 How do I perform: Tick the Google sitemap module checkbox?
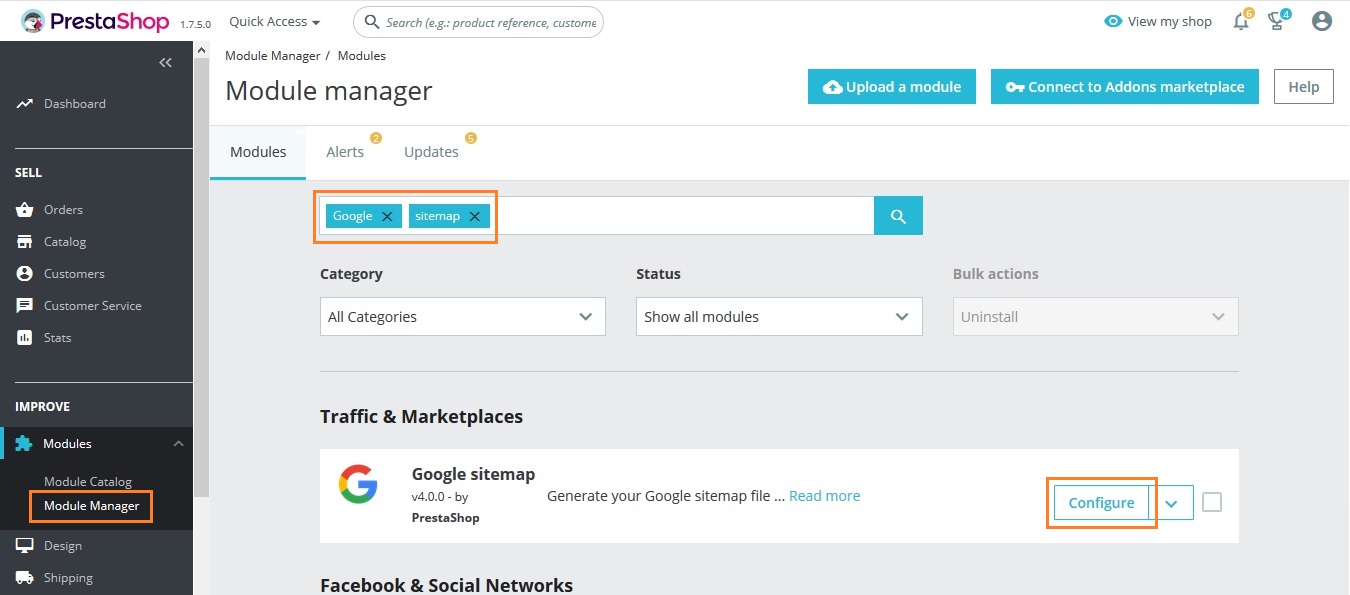(1212, 502)
